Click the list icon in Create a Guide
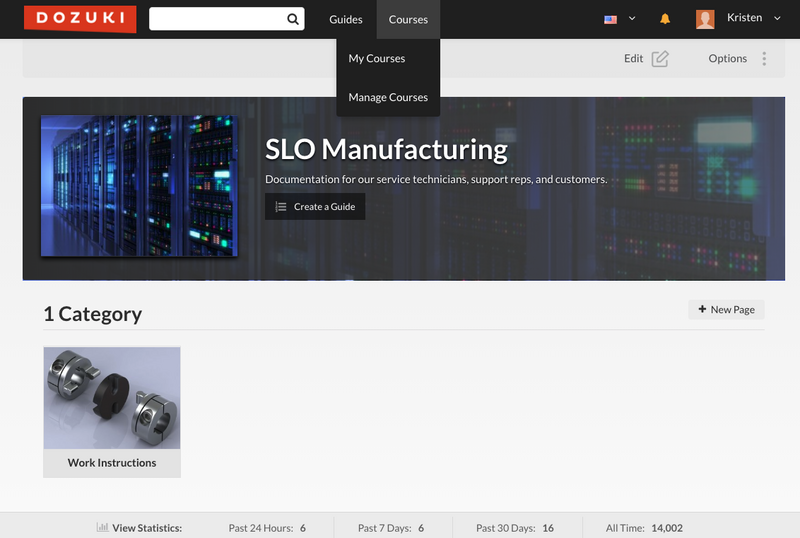 point(281,207)
